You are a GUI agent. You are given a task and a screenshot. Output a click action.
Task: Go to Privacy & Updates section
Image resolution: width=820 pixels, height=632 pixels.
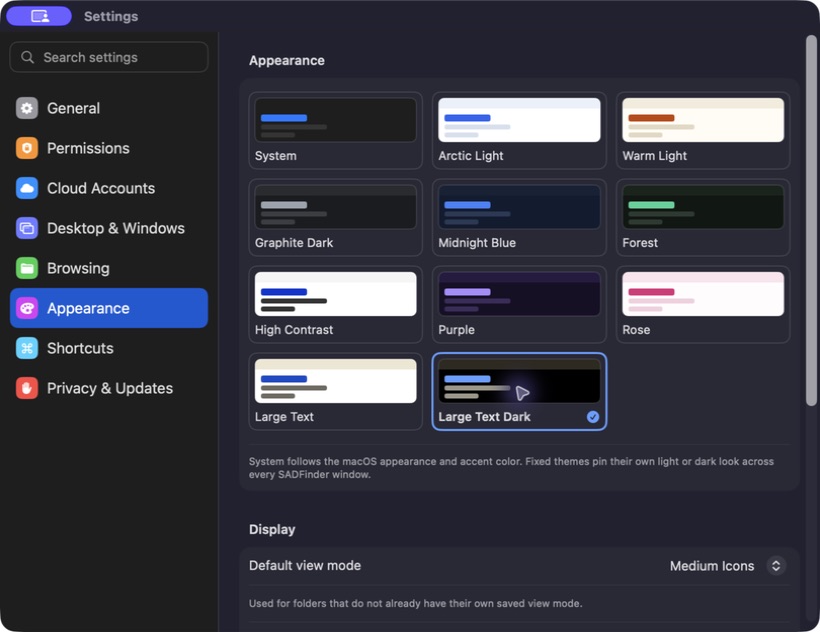(109, 388)
